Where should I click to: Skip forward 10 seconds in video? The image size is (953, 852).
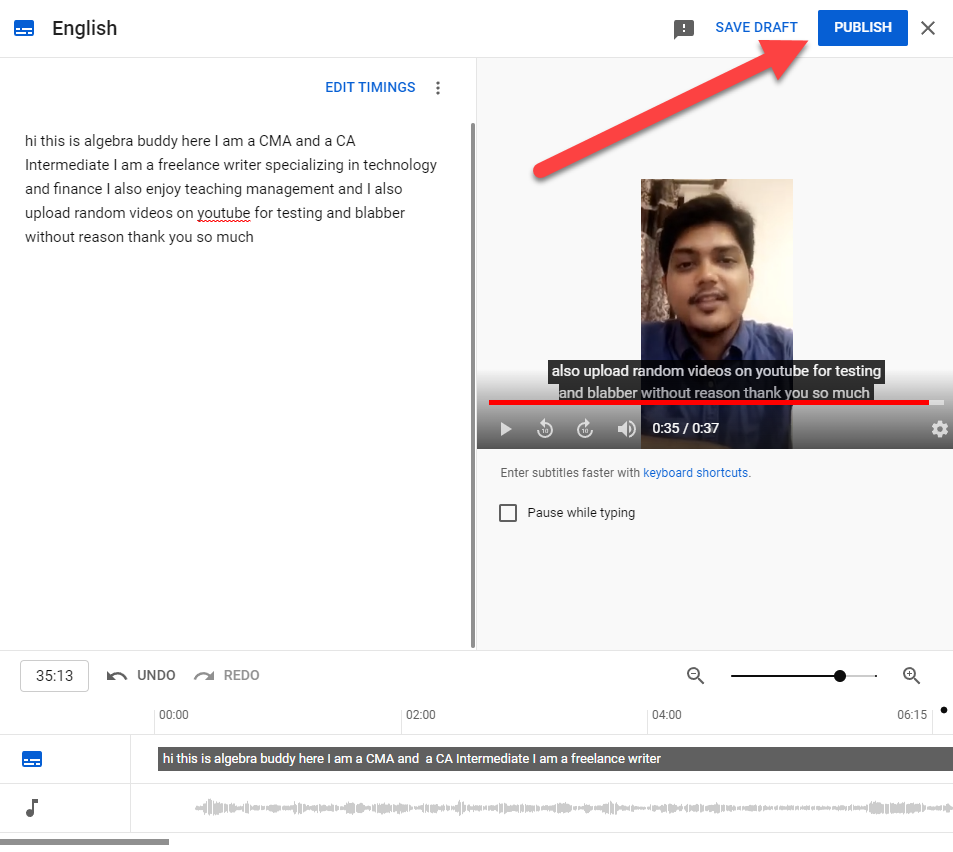click(x=585, y=429)
